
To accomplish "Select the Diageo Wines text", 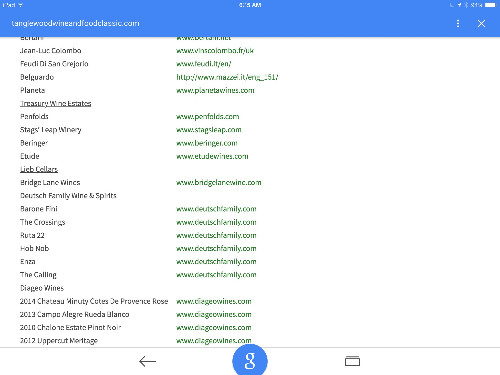I will point(42,288).
